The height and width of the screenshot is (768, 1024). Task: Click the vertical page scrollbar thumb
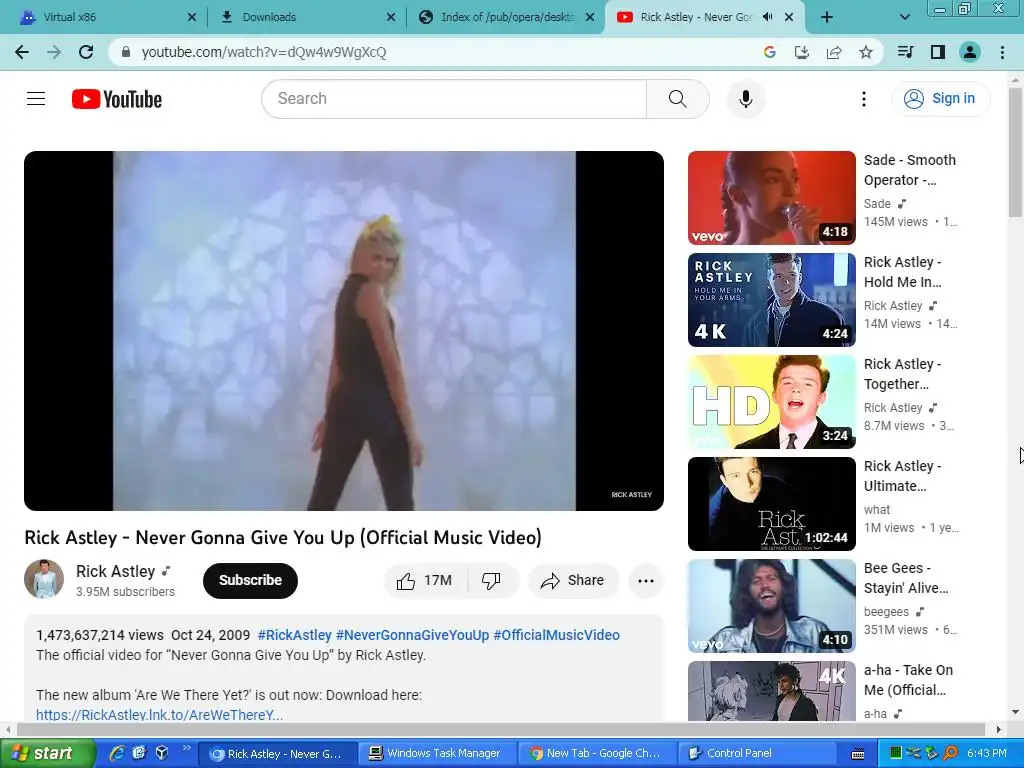1015,152
